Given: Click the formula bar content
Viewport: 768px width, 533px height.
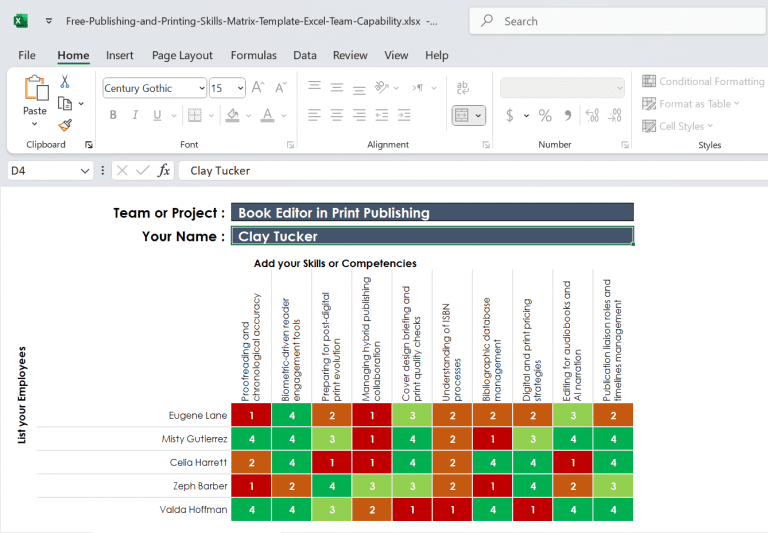Looking at the screenshot, I should tap(473, 170).
